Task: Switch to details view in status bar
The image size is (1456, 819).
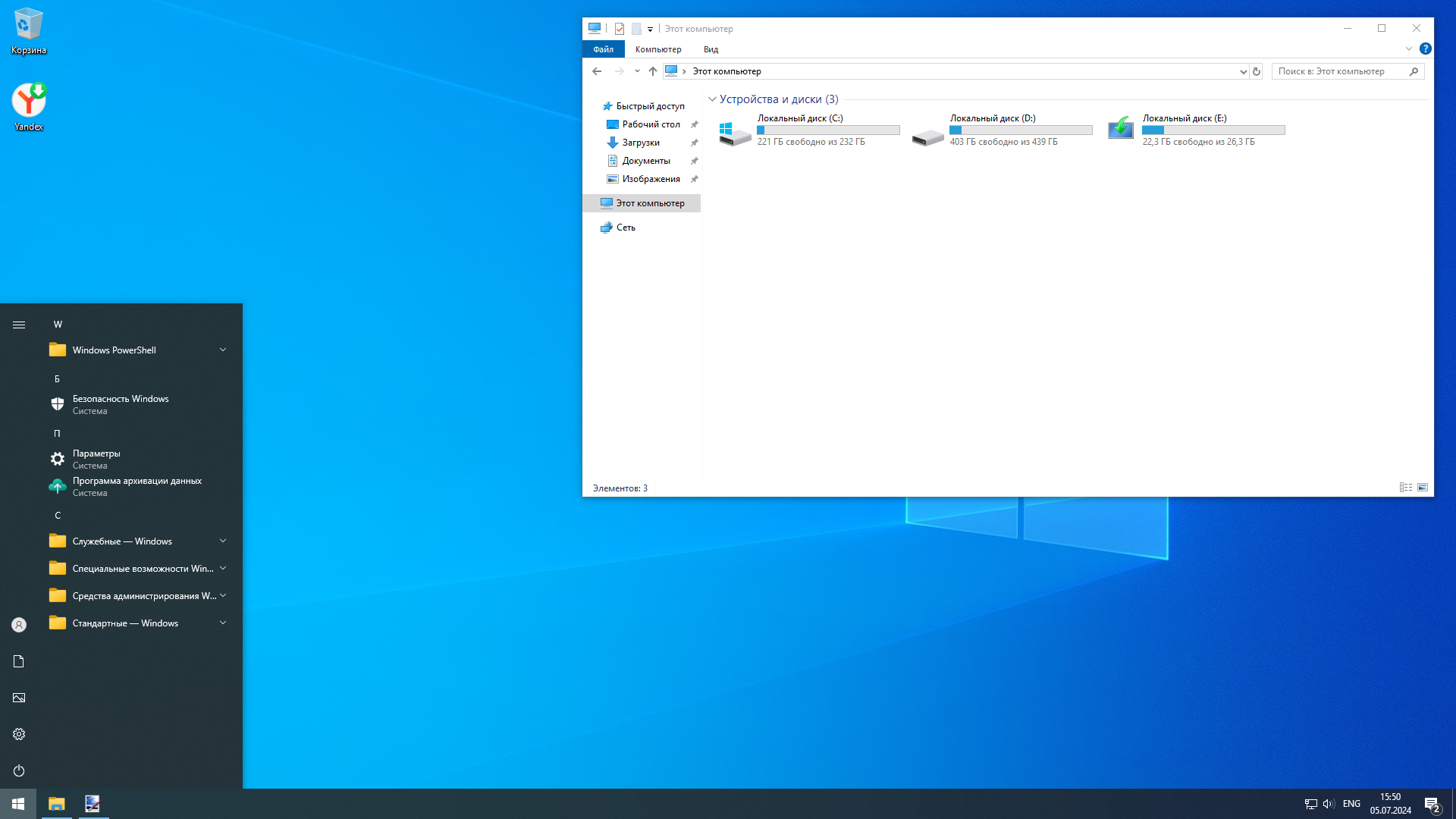Action: 1405,488
